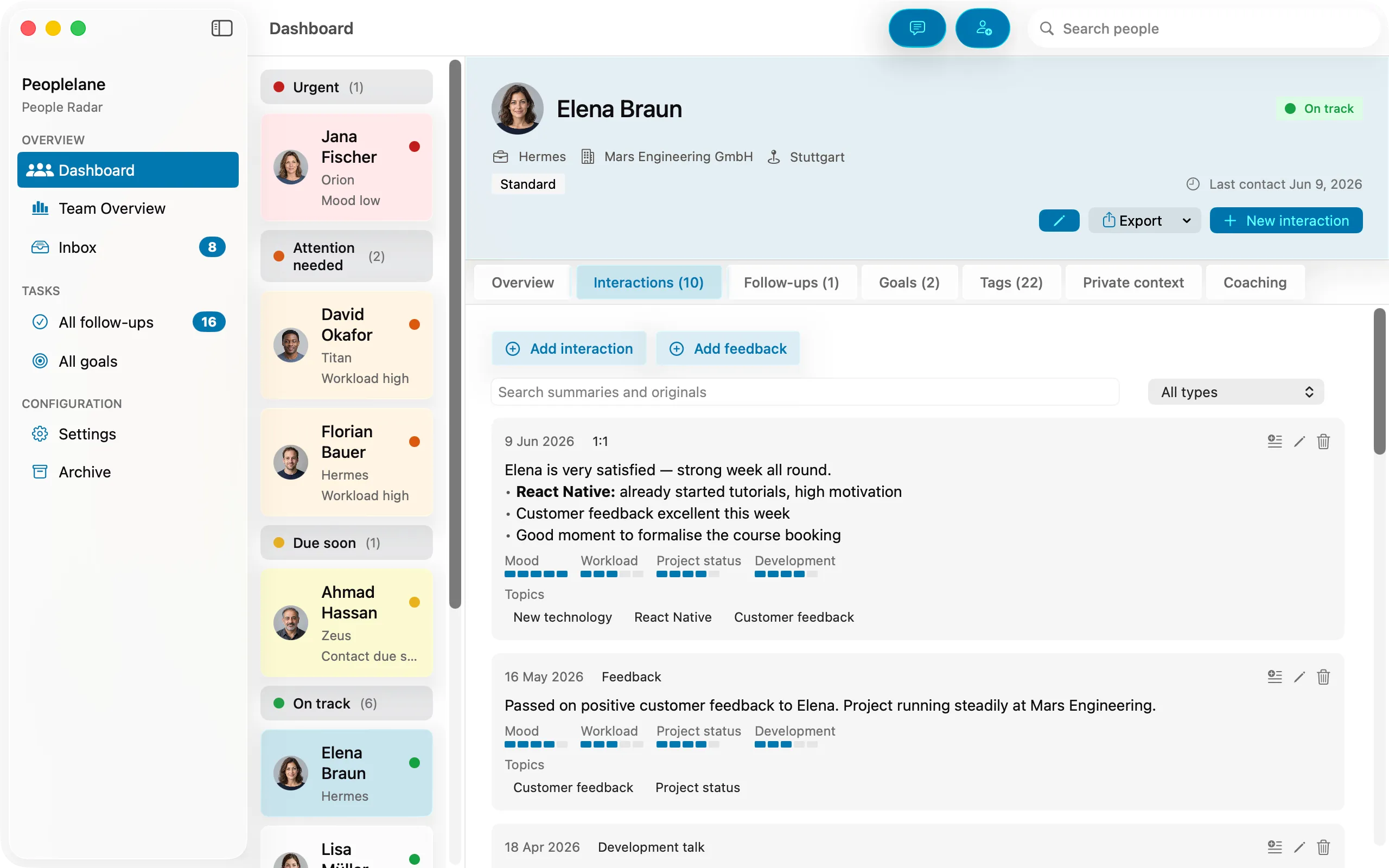Click the people list scrollbar
This screenshot has height=868, width=1389.
click(455, 334)
